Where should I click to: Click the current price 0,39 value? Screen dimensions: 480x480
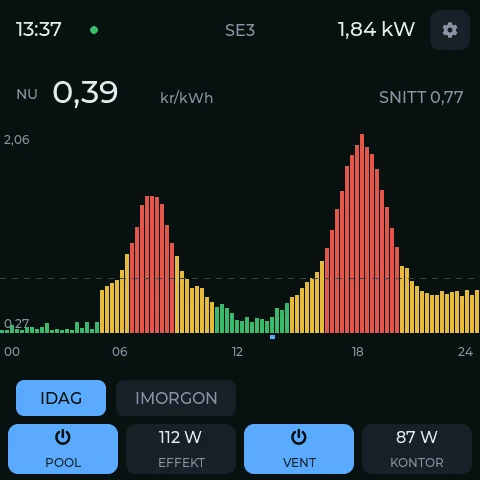pos(85,93)
